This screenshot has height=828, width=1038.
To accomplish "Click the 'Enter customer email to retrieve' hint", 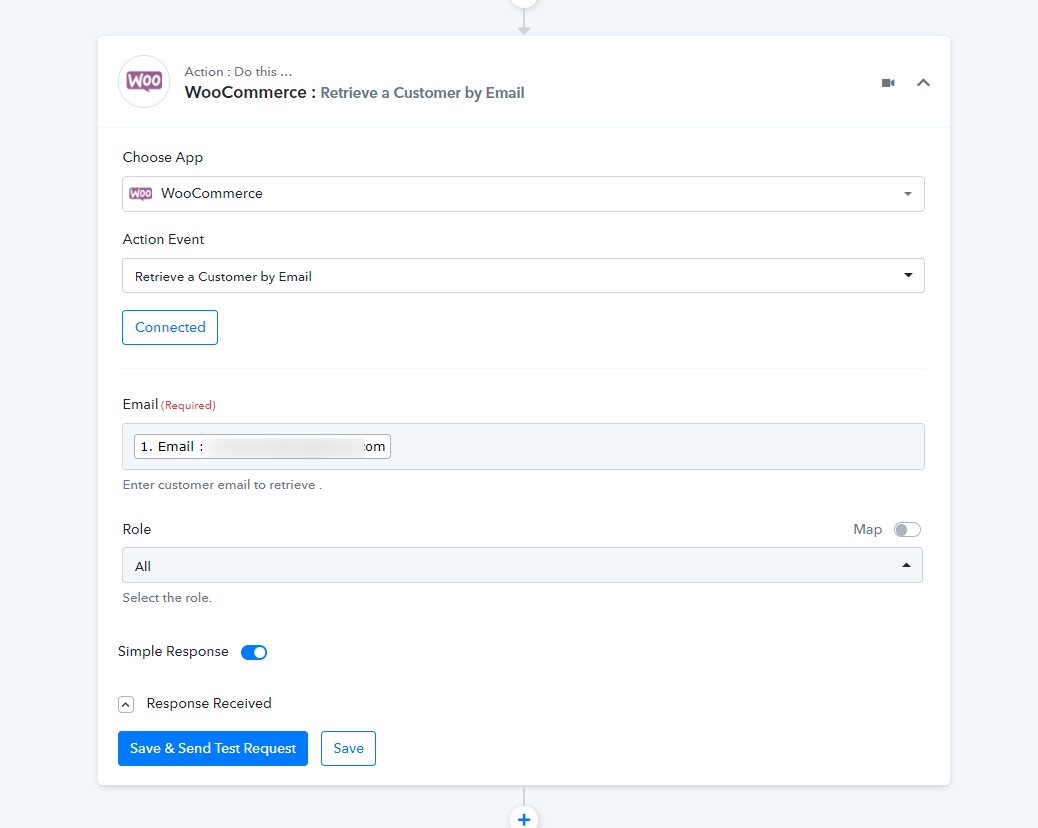I will pyautogui.click(x=222, y=484).
